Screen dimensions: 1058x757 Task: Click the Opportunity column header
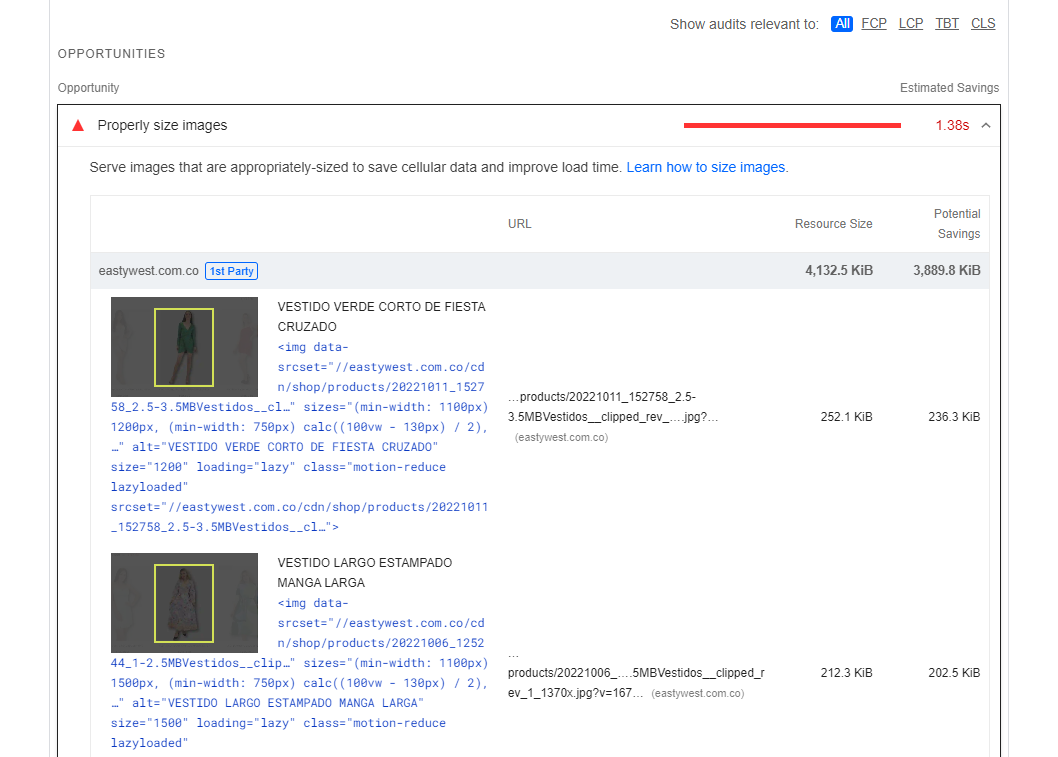[88, 88]
